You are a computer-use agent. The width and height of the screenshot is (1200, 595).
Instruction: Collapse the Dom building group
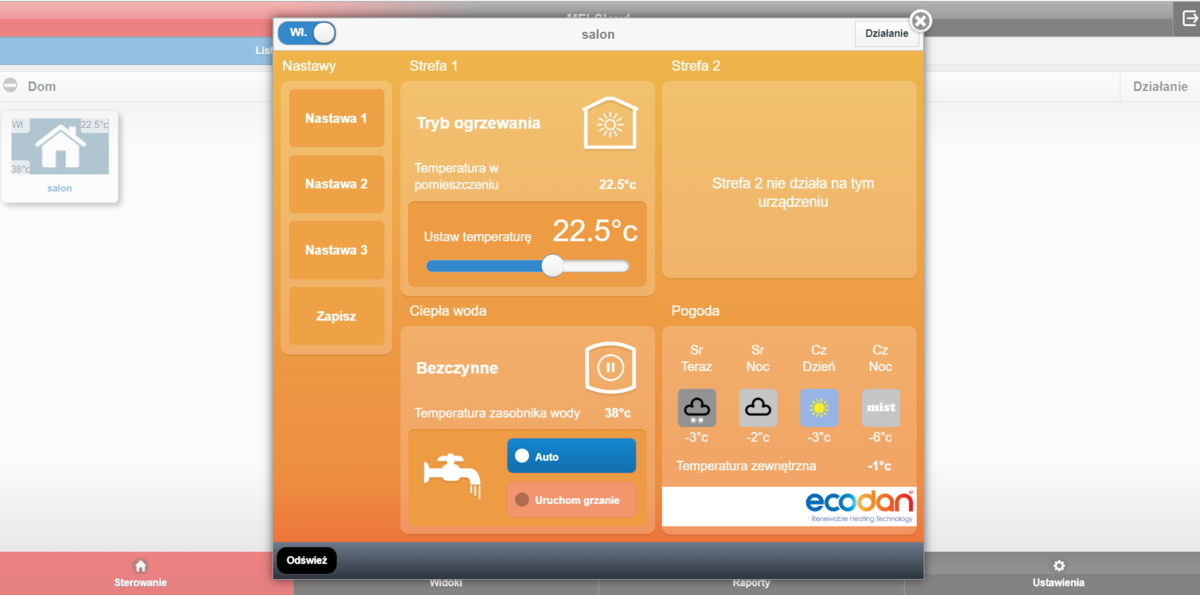click(11, 86)
